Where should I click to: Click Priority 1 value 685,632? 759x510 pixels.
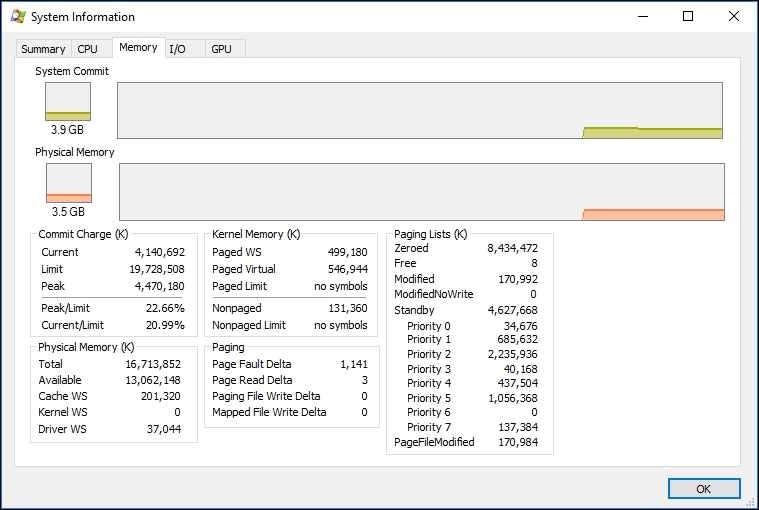tap(517, 339)
